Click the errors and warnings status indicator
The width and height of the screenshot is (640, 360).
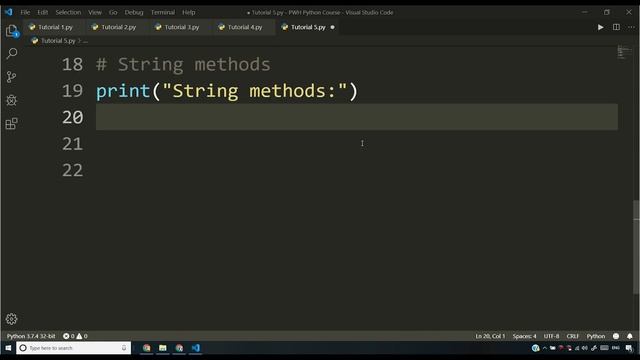coord(75,336)
